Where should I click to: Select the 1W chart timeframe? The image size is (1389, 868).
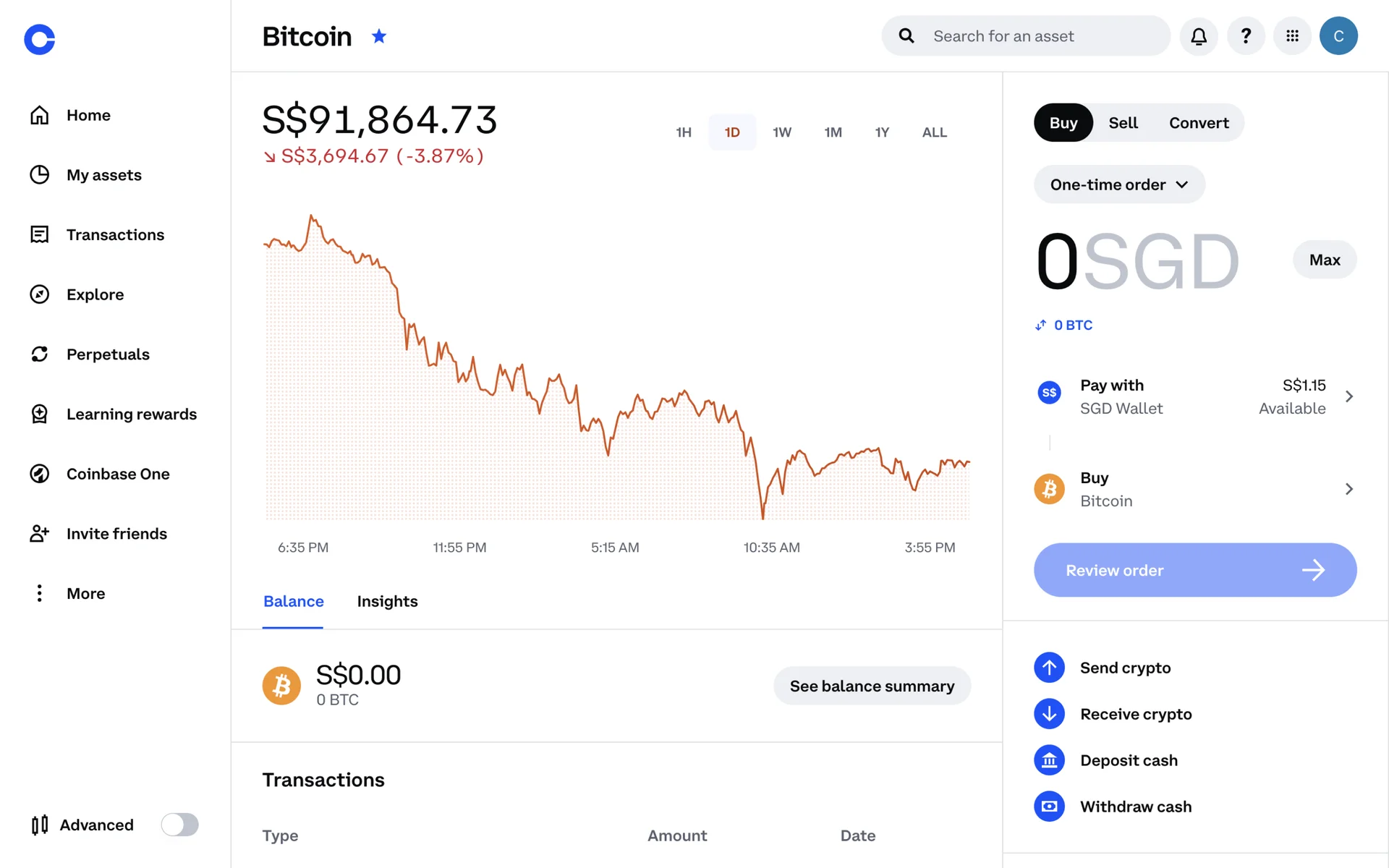(782, 132)
